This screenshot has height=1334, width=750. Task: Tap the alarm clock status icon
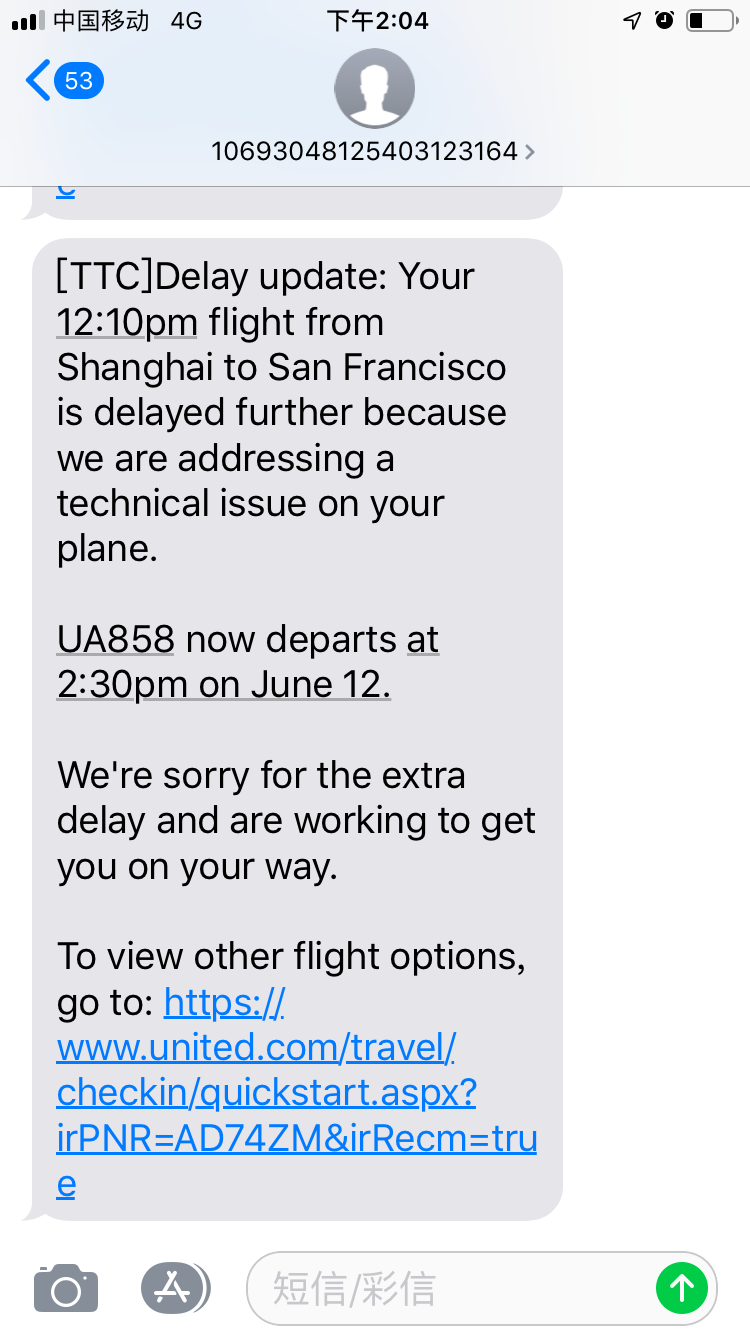point(665,21)
